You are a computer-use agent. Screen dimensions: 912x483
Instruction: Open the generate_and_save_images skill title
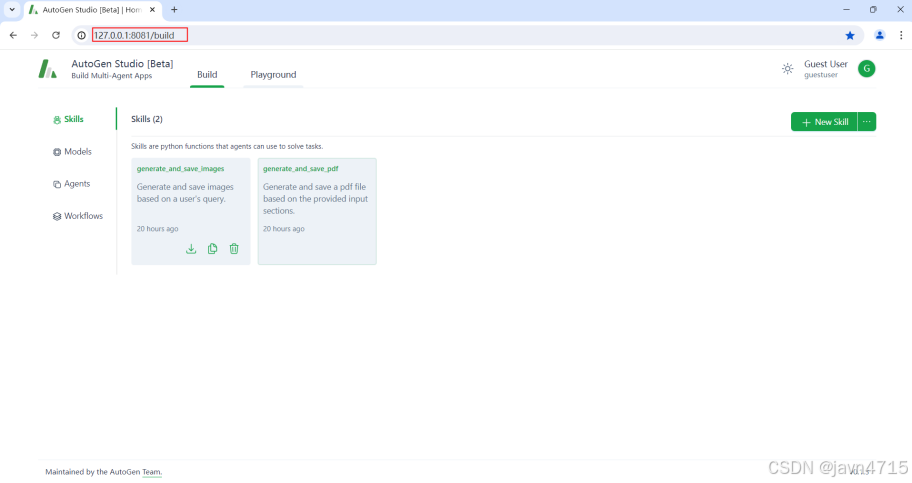pyautogui.click(x=180, y=169)
